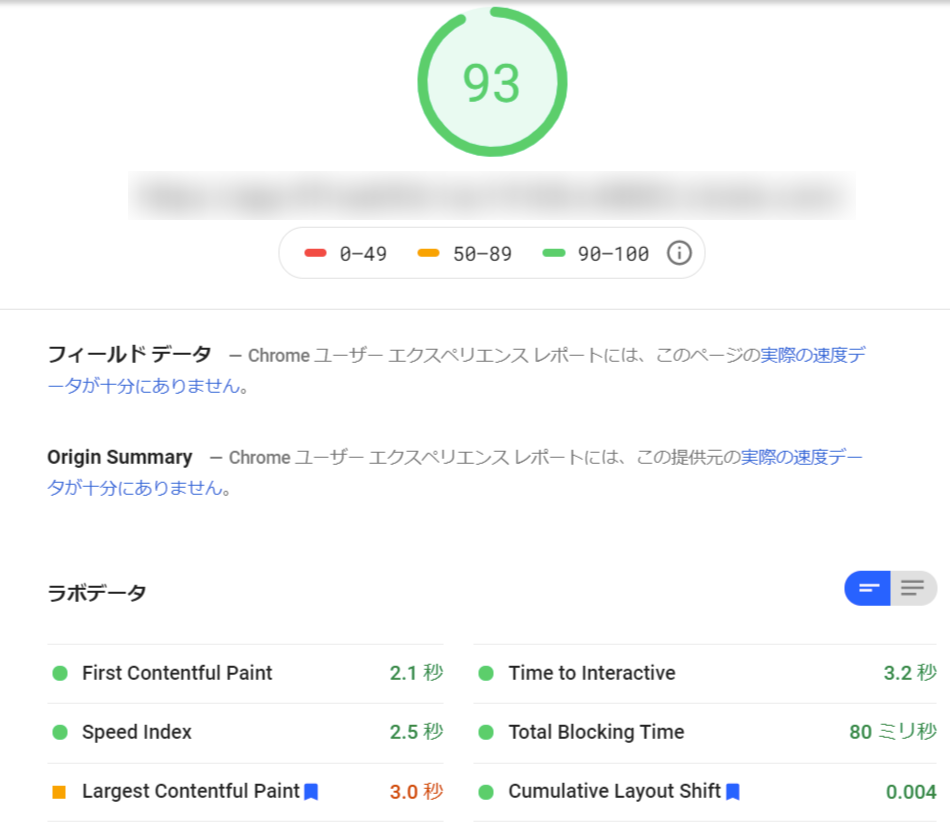Click the green dot beside First Contentful Paint

click(60, 673)
